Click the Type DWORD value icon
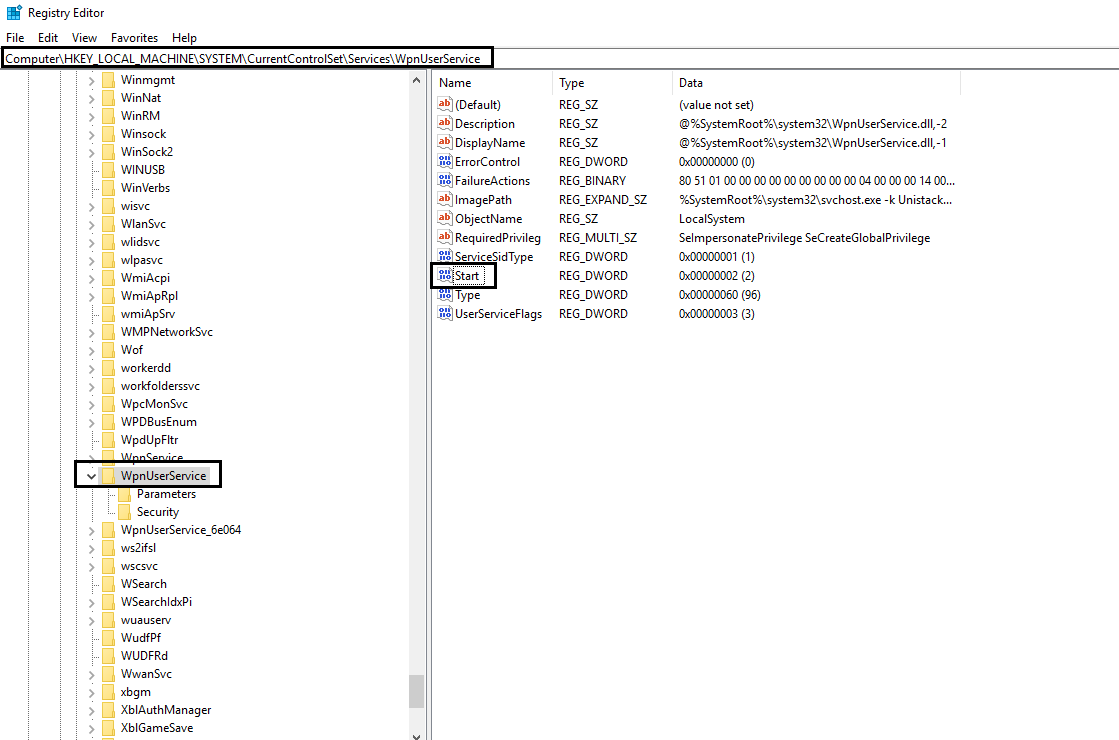1119x740 pixels. coord(445,295)
